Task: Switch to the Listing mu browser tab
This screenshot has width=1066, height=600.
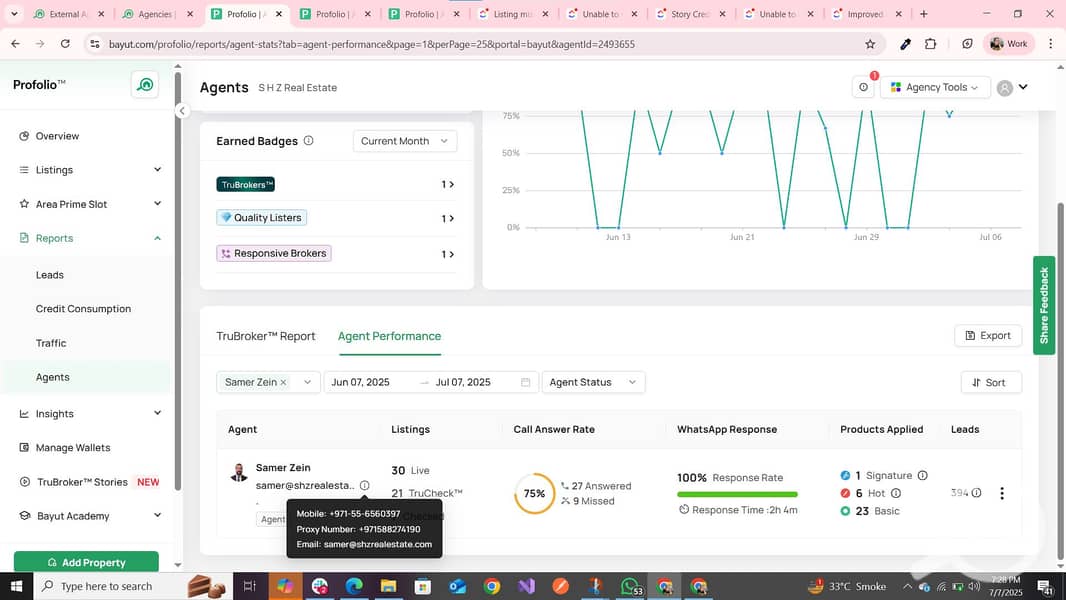Action: pos(513,14)
